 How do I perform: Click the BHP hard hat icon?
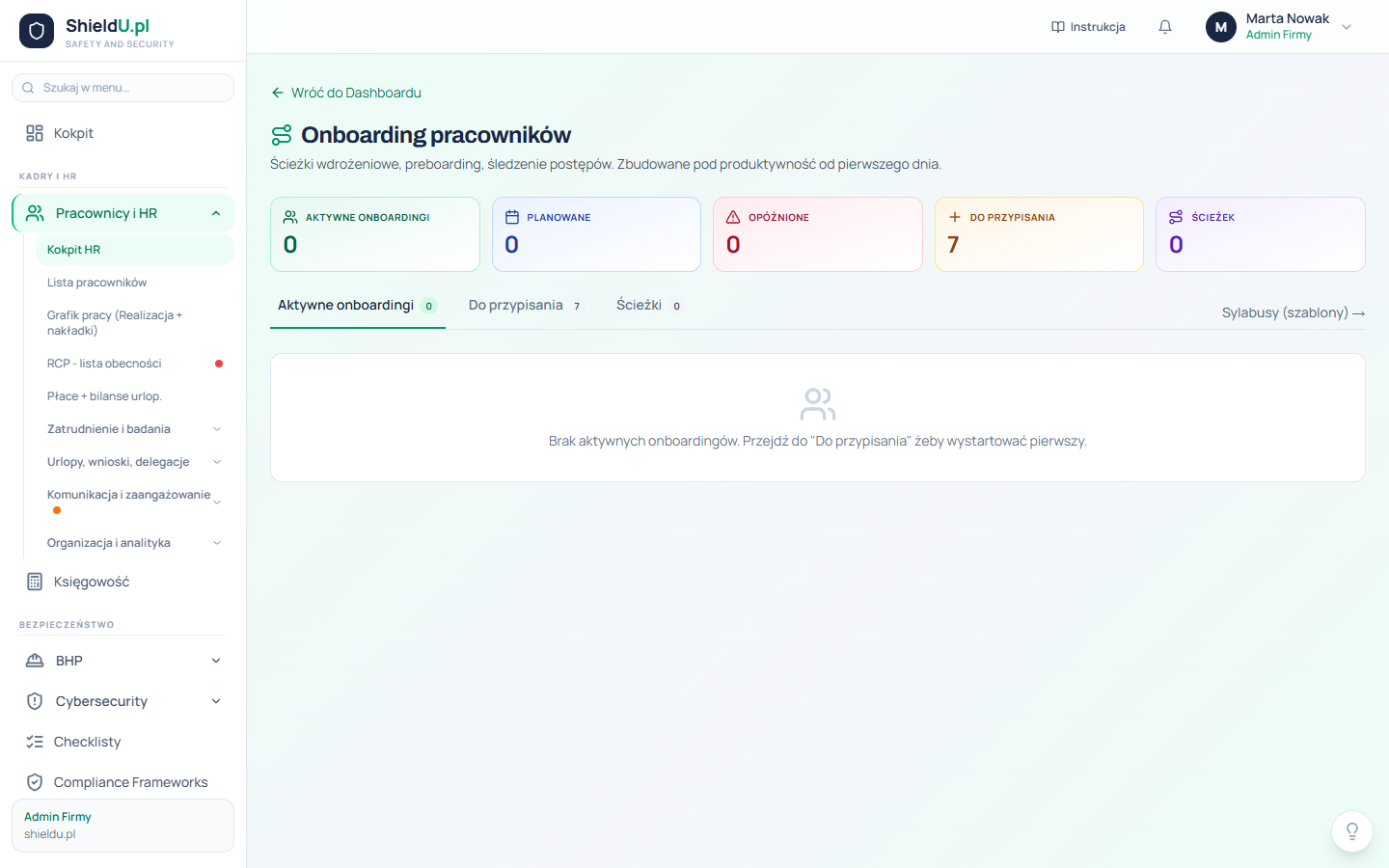[x=35, y=661]
